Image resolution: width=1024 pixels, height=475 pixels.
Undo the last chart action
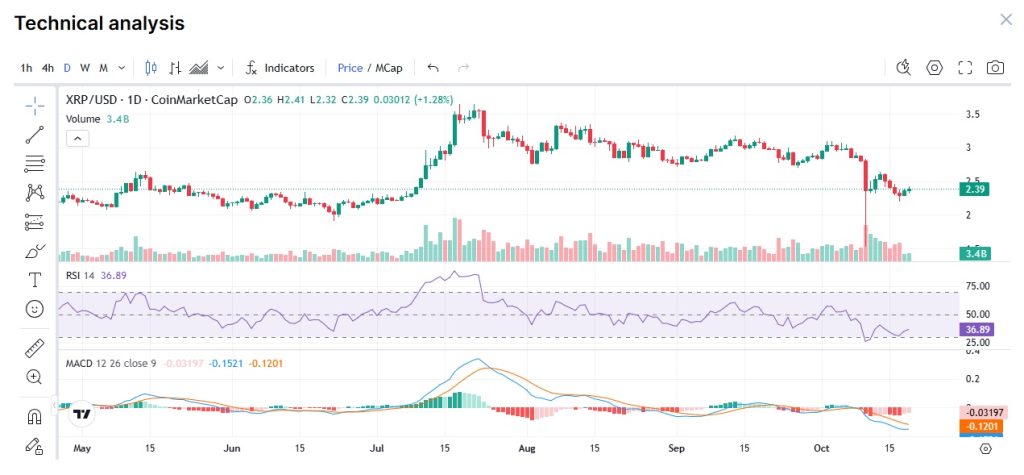click(433, 67)
